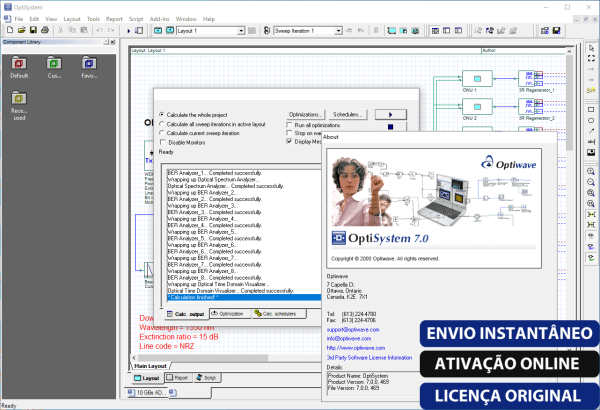
Task: Click the blue Calculate arrow in main toolbar
Action: 129,31
